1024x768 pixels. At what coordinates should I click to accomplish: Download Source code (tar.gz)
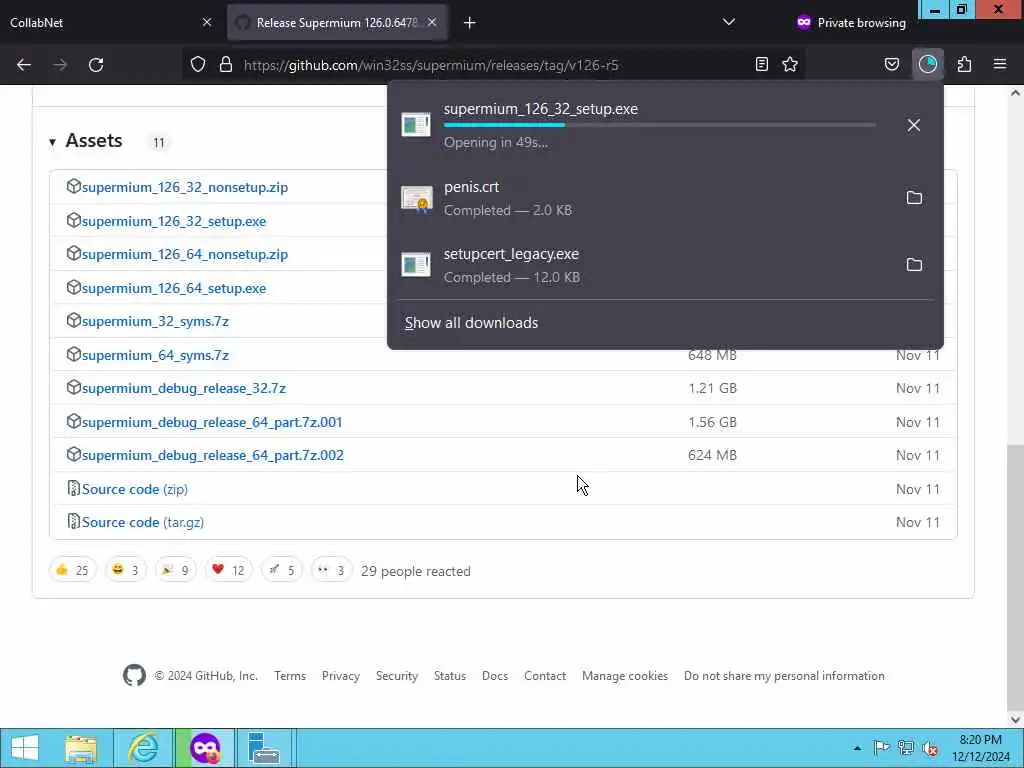point(143,522)
